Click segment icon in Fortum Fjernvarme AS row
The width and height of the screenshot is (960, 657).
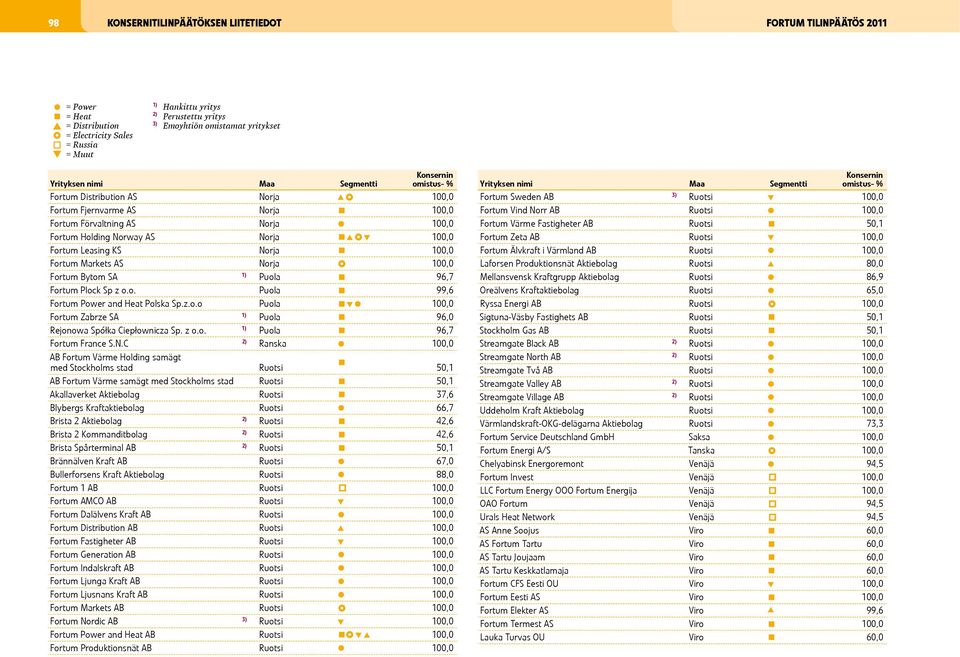(342, 211)
